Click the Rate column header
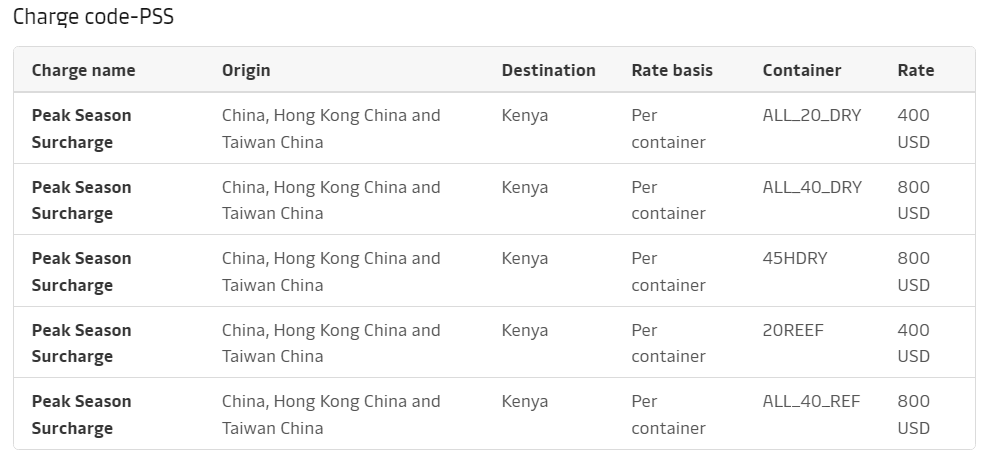The height and width of the screenshot is (456, 984). (x=916, y=70)
